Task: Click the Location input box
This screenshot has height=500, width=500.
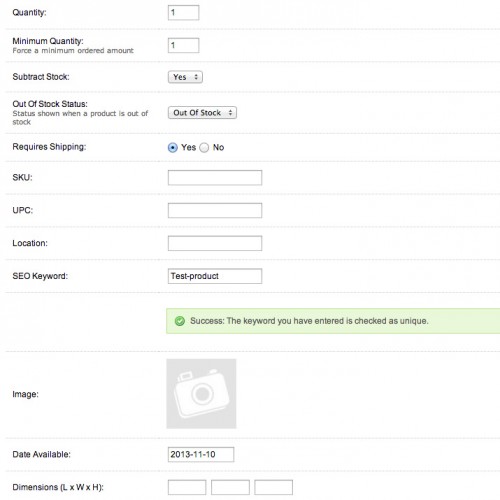Action: click(215, 243)
